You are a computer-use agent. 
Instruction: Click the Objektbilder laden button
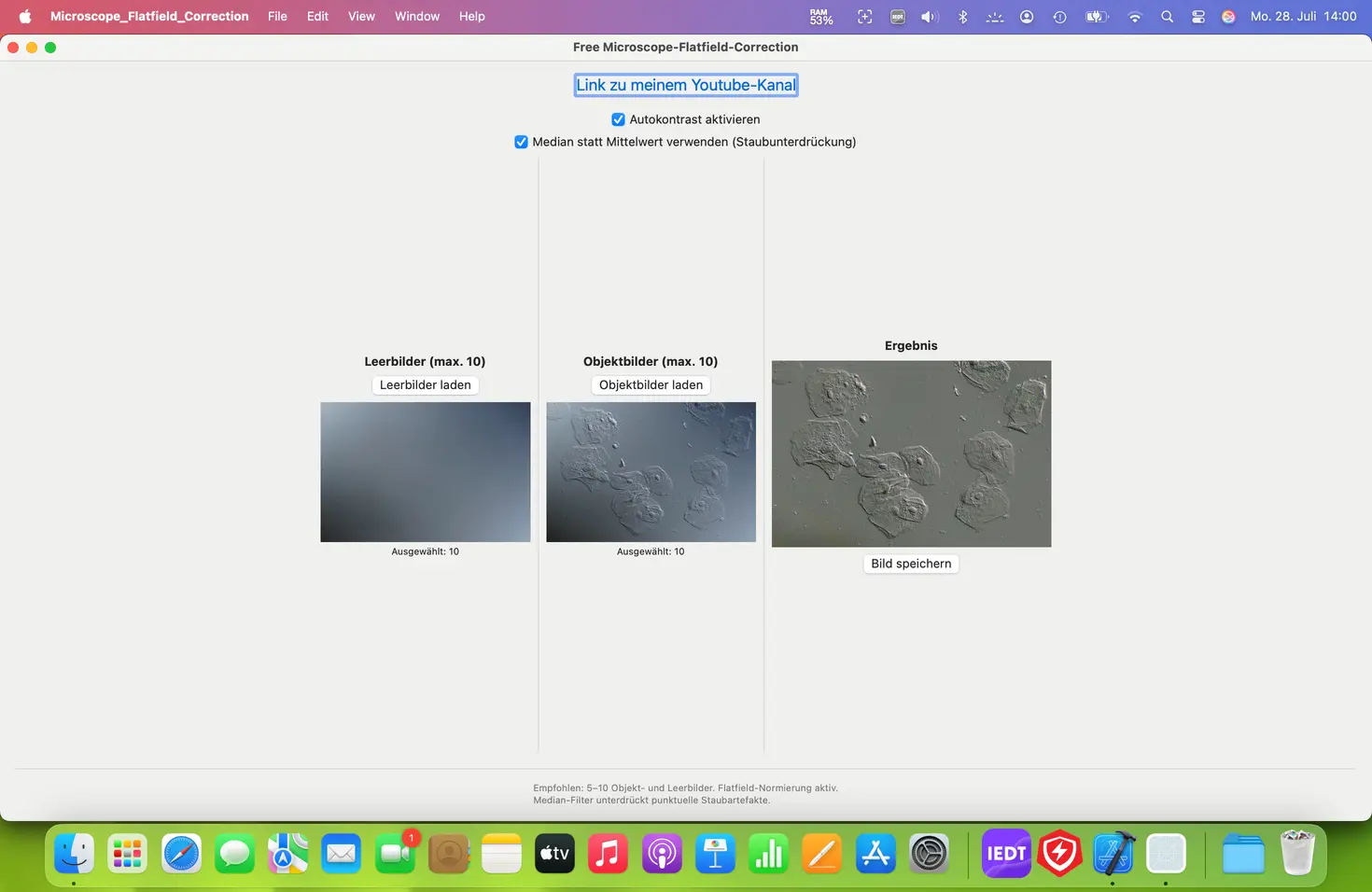coord(651,385)
